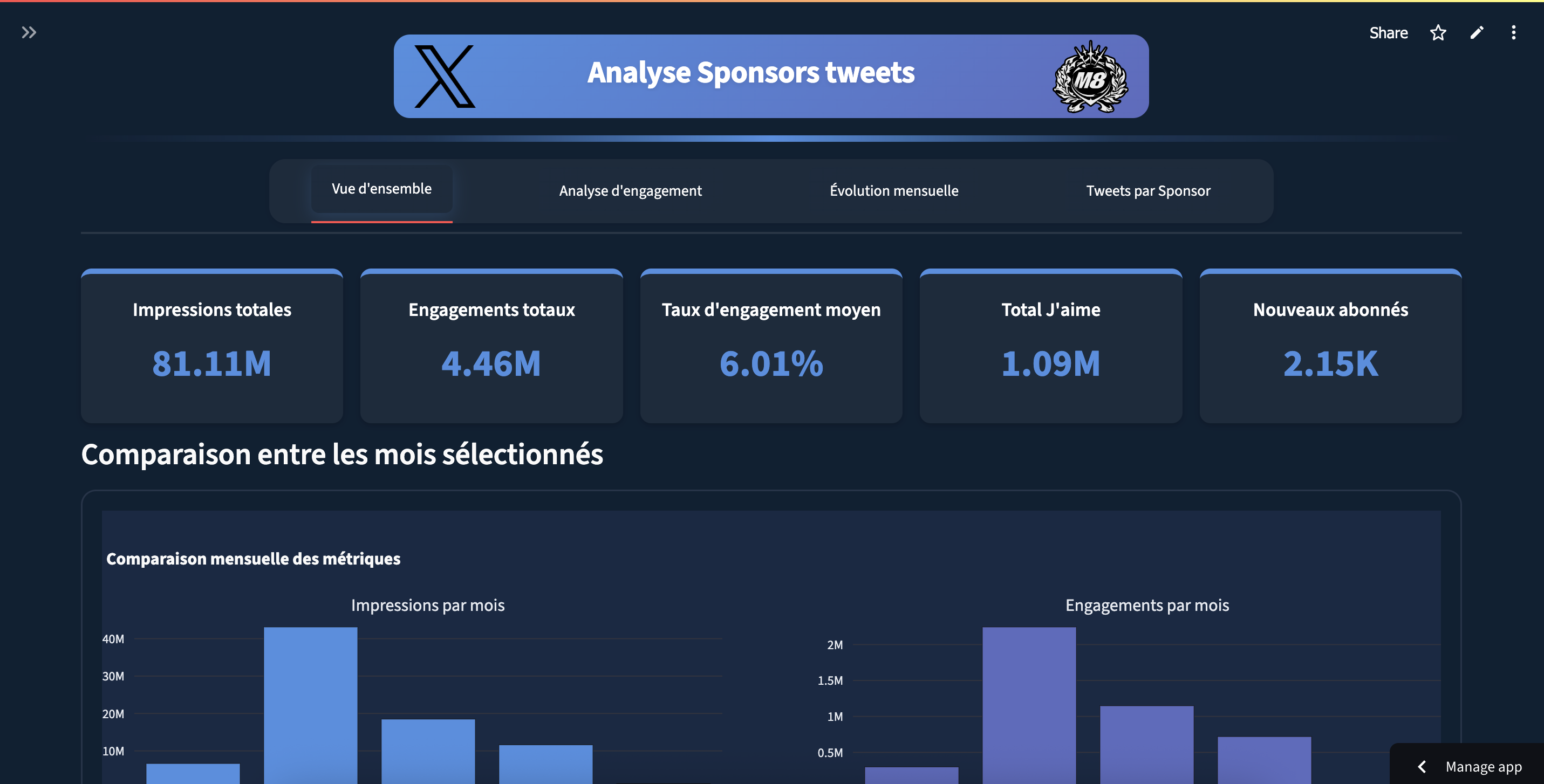Collapse the Manage app panel via its chevron
This screenshot has width=1544, height=784.
[x=1421, y=767]
